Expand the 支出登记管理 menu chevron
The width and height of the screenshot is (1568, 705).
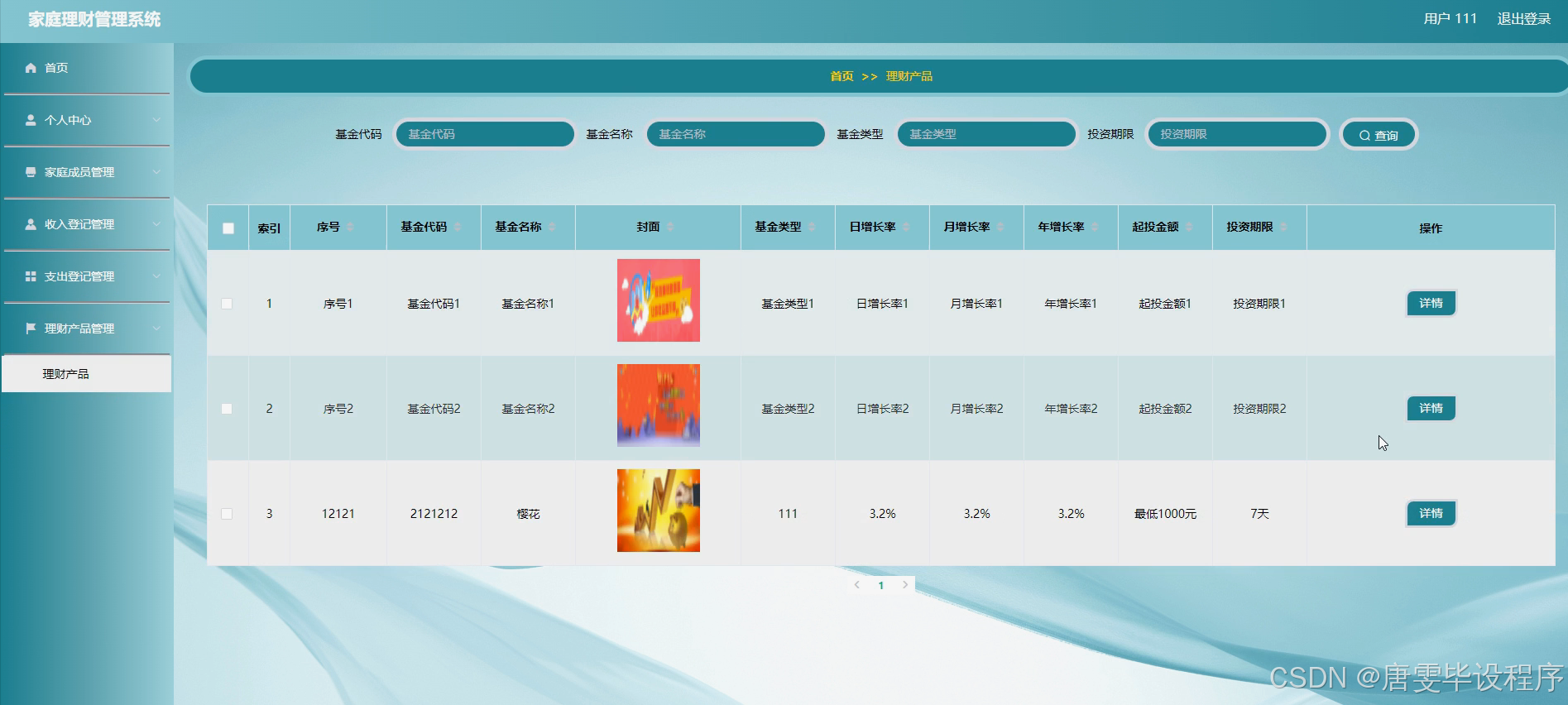pos(156,276)
